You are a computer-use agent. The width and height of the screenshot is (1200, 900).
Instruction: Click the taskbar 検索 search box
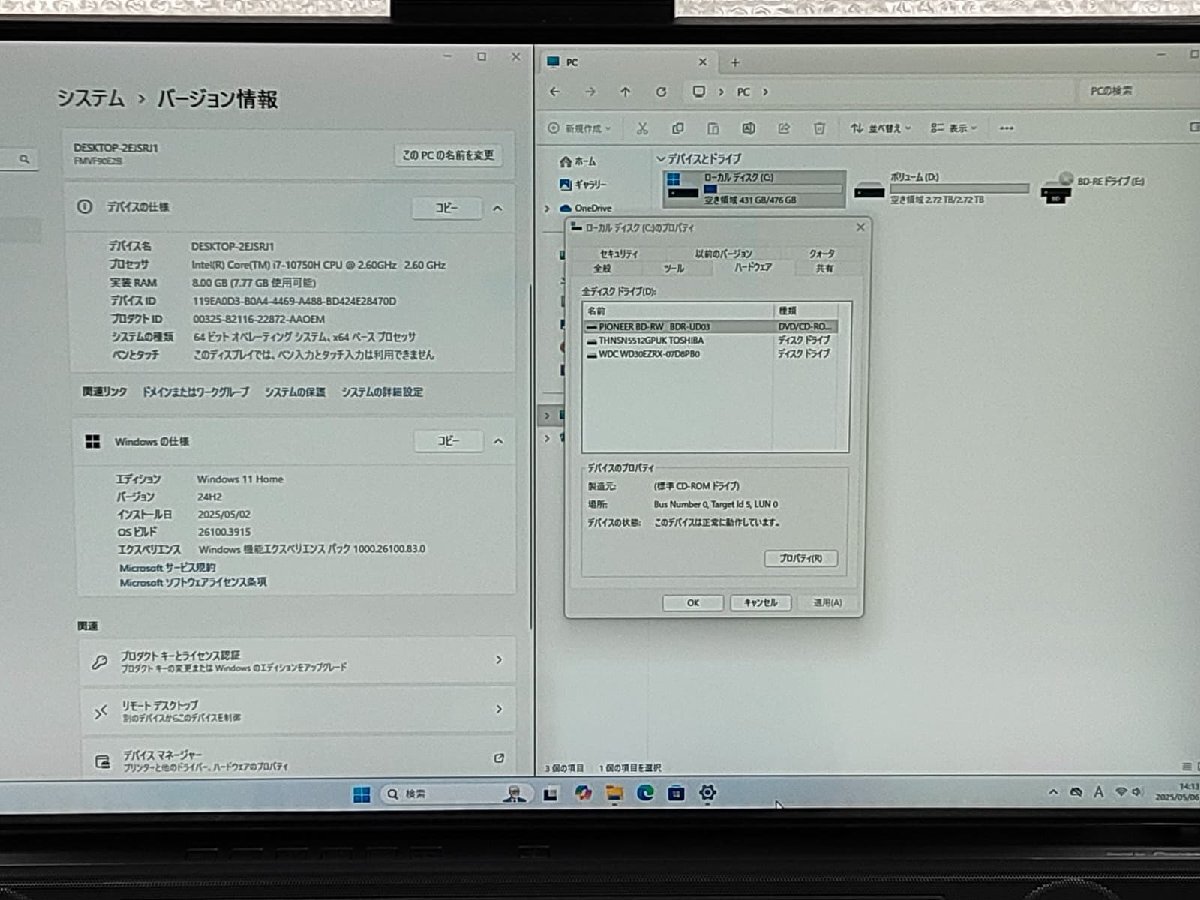[x=455, y=794]
